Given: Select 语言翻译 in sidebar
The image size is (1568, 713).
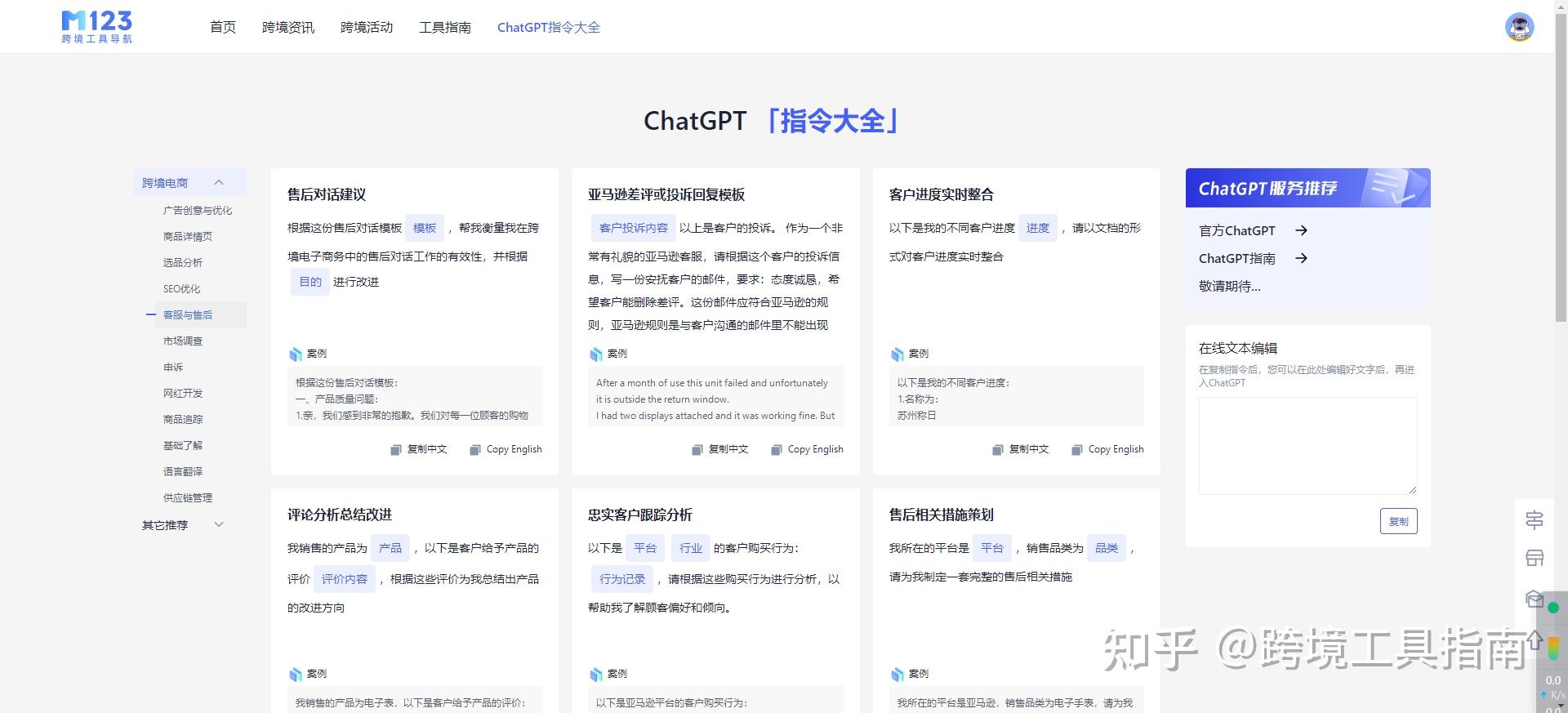Looking at the screenshot, I should (x=183, y=471).
